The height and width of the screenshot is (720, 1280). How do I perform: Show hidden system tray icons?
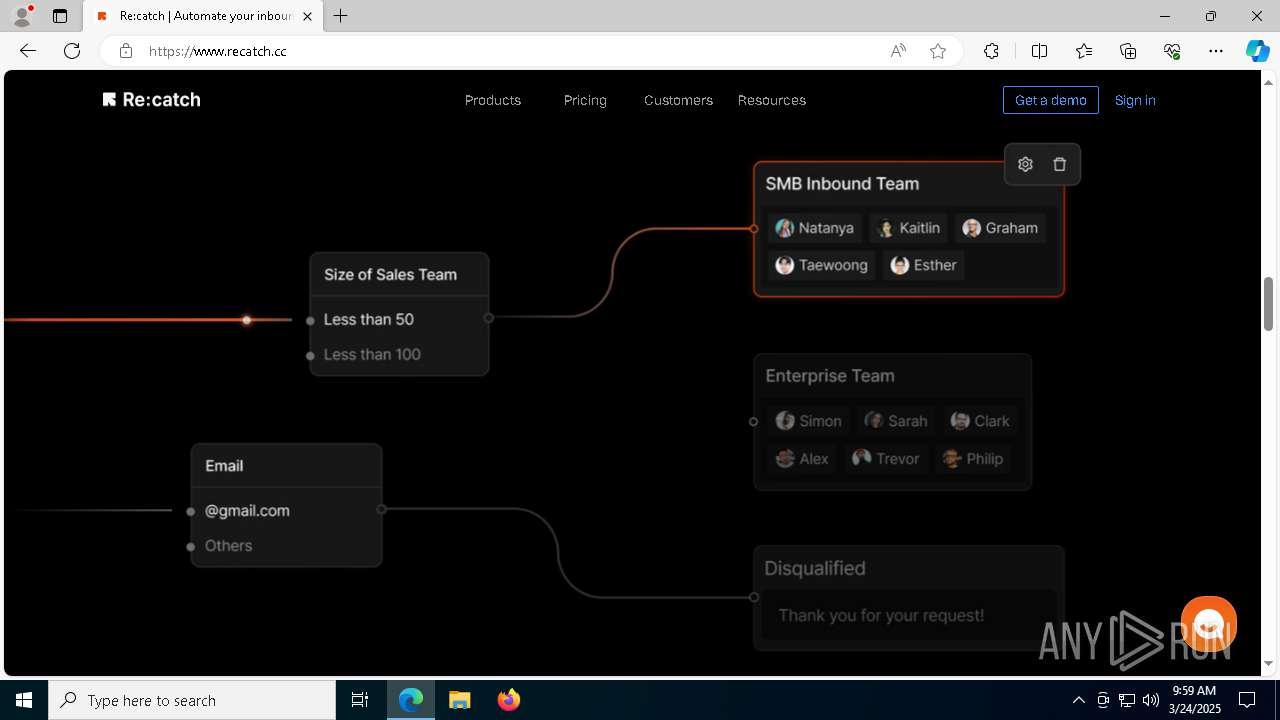pos(1078,700)
